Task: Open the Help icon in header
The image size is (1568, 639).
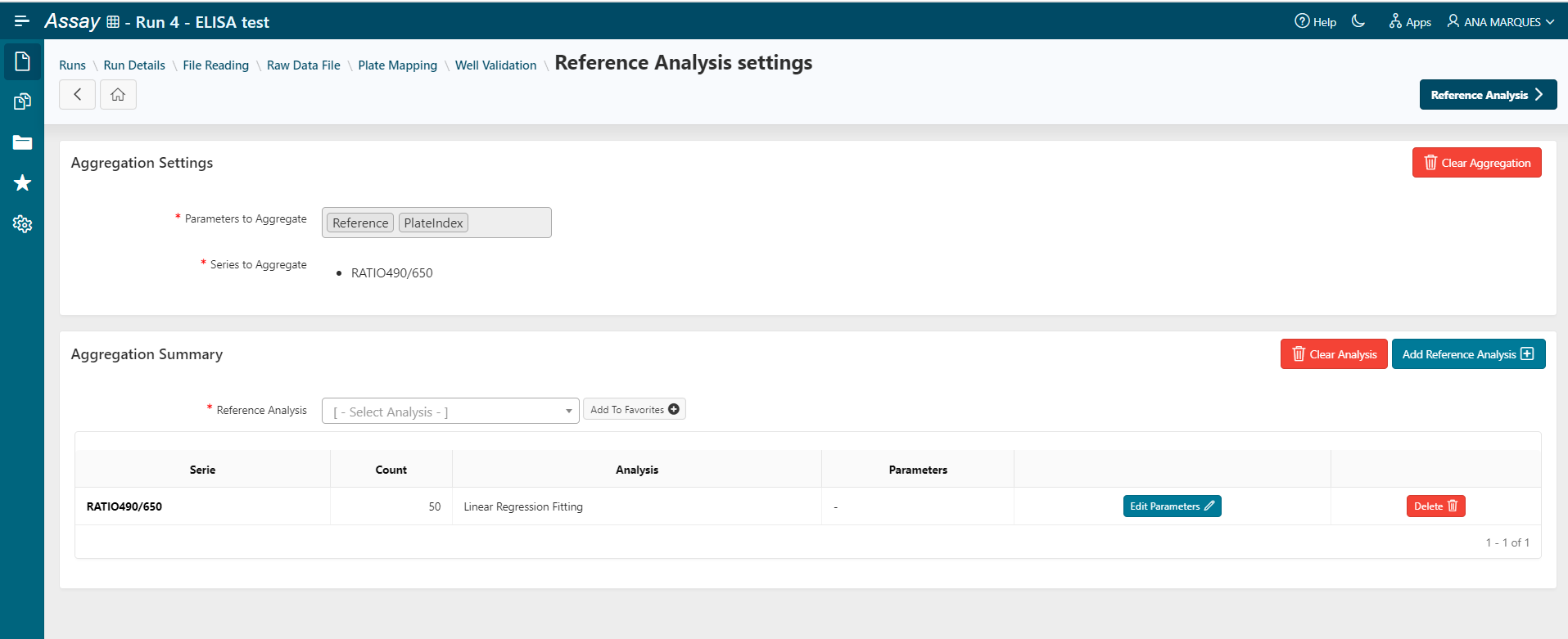Action: coord(1315,22)
